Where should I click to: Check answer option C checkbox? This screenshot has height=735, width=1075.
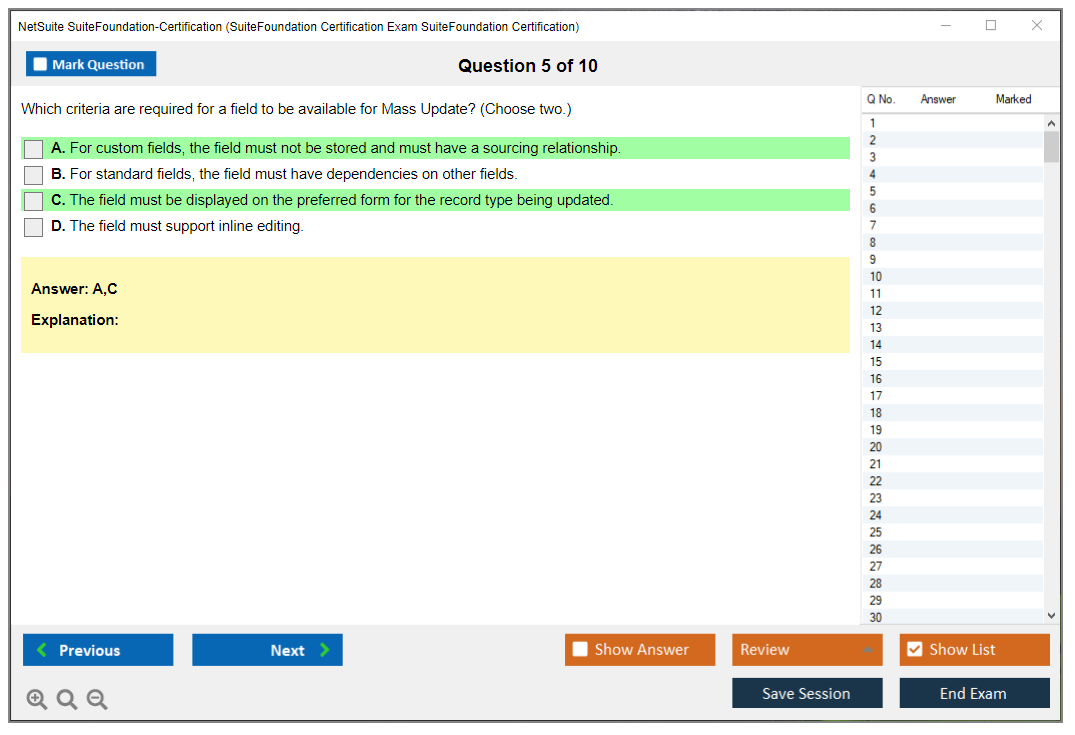click(x=34, y=201)
